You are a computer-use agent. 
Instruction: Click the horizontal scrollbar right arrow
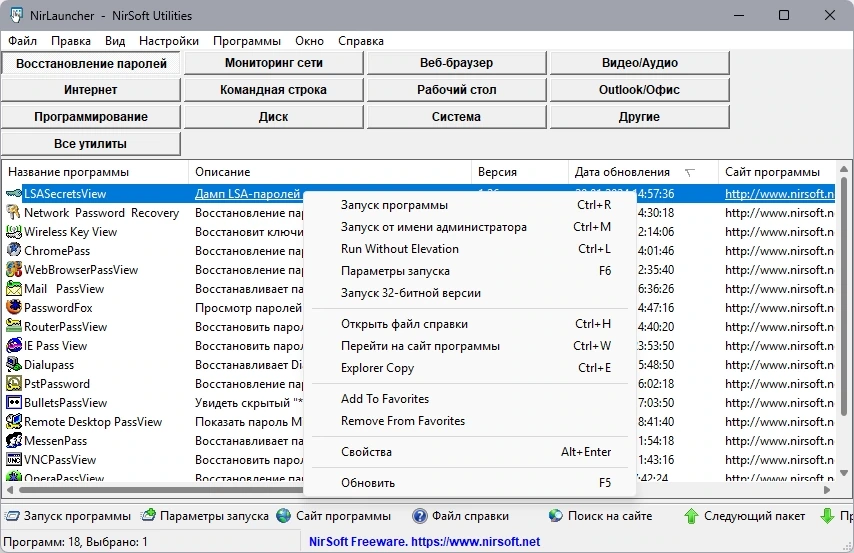coord(827,490)
